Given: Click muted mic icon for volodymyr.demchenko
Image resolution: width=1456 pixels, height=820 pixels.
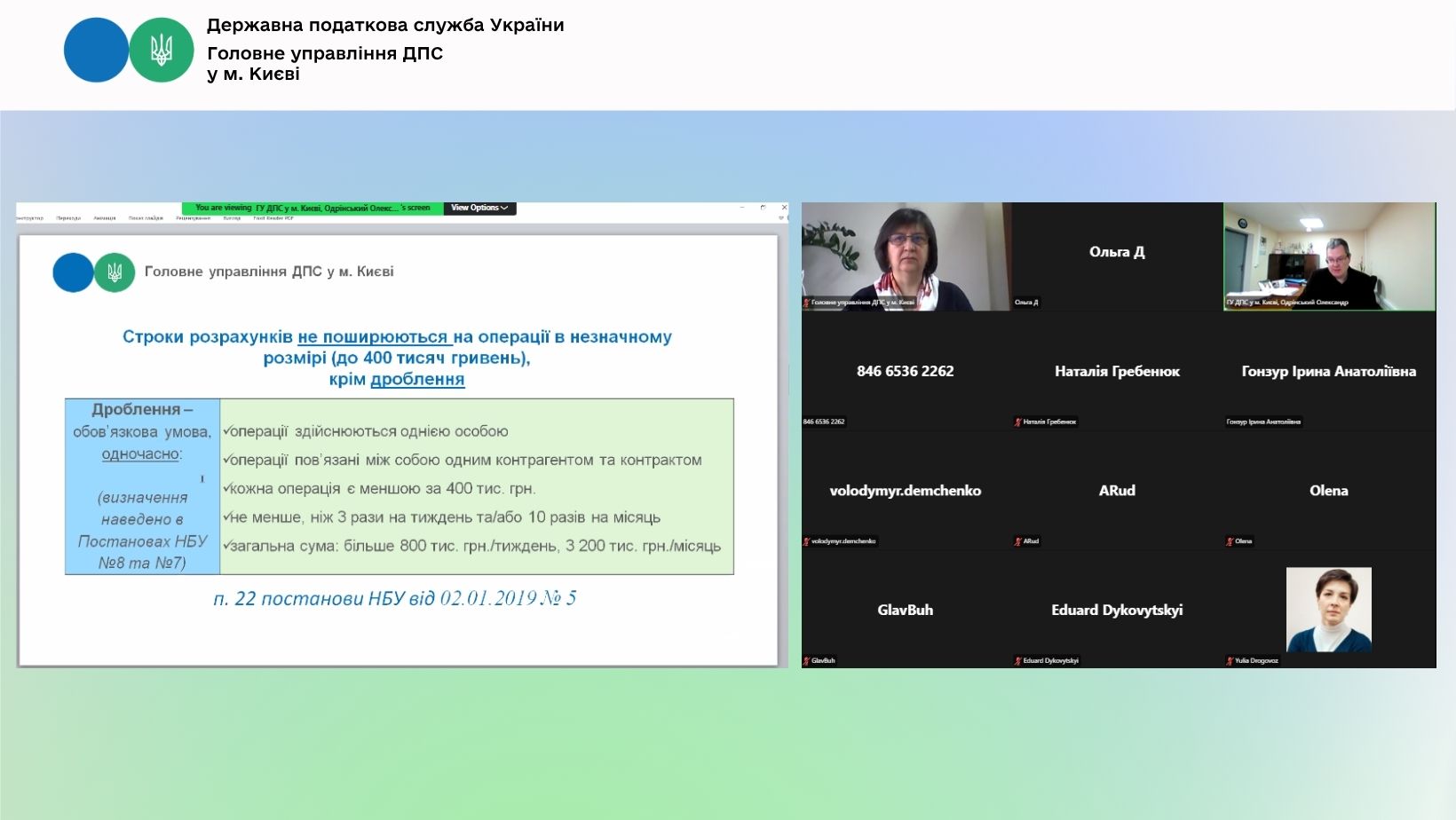Looking at the screenshot, I should [806, 541].
